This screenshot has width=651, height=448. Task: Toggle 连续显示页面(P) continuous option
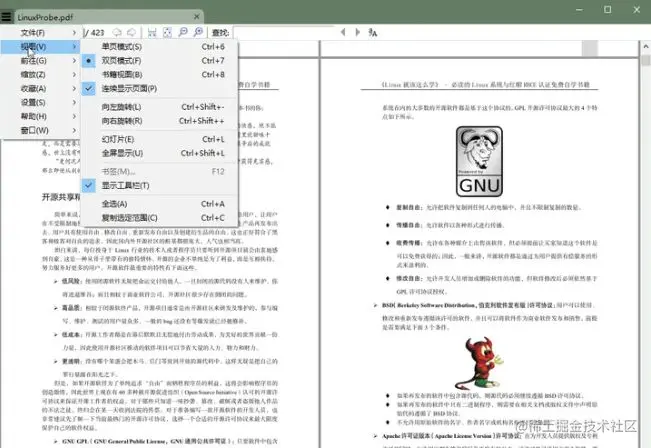pyautogui.click(x=160, y=88)
